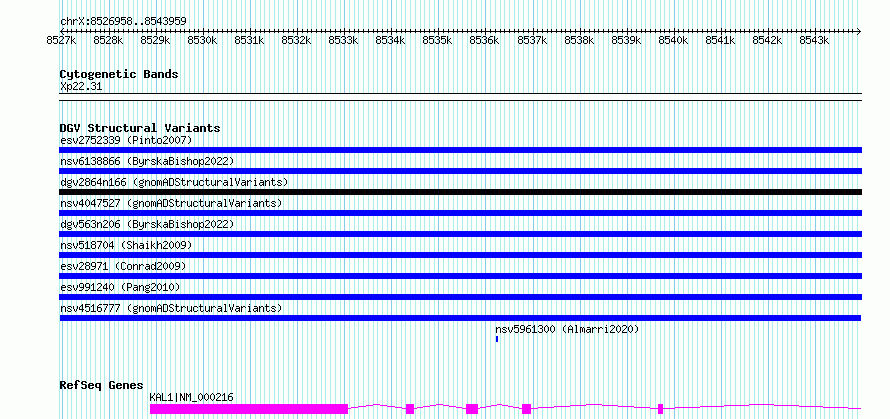The height and width of the screenshot is (419, 890).
Task: Open the nsv518704 (Shaikh2009) label
Action: (x=126, y=245)
